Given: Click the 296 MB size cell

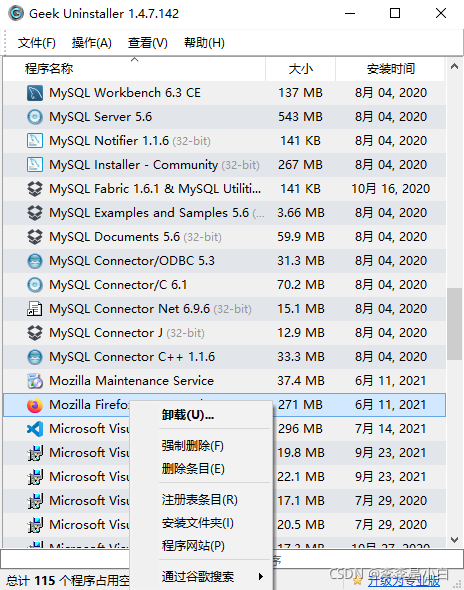Looking at the screenshot, I should pyautogui.click(x=300, y=429).
